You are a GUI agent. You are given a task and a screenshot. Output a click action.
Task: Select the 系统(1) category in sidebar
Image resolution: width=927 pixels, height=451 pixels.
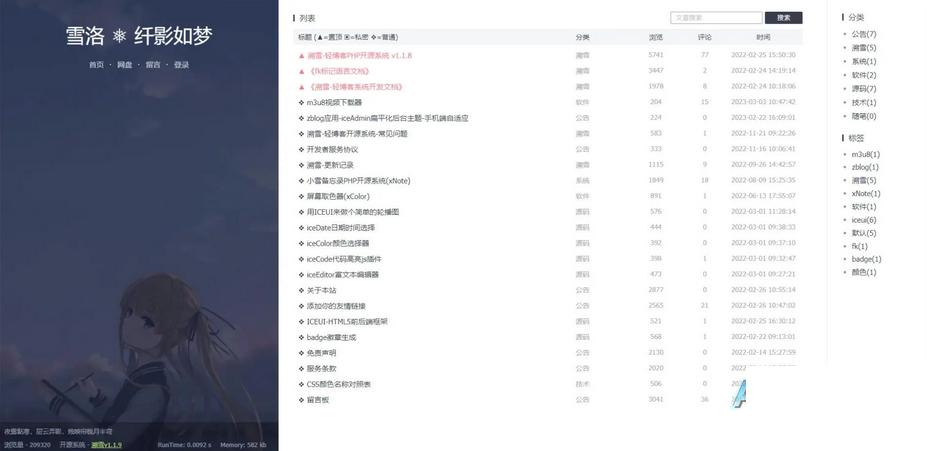point(864,61)
